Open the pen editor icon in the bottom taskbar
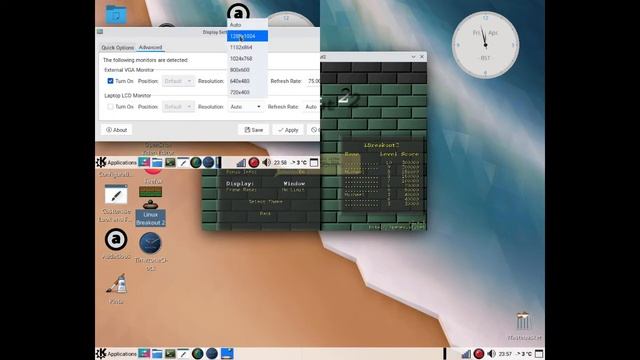The height and width of the screenshot is (360, 640). pyautogui.click(x=183, y=353)
